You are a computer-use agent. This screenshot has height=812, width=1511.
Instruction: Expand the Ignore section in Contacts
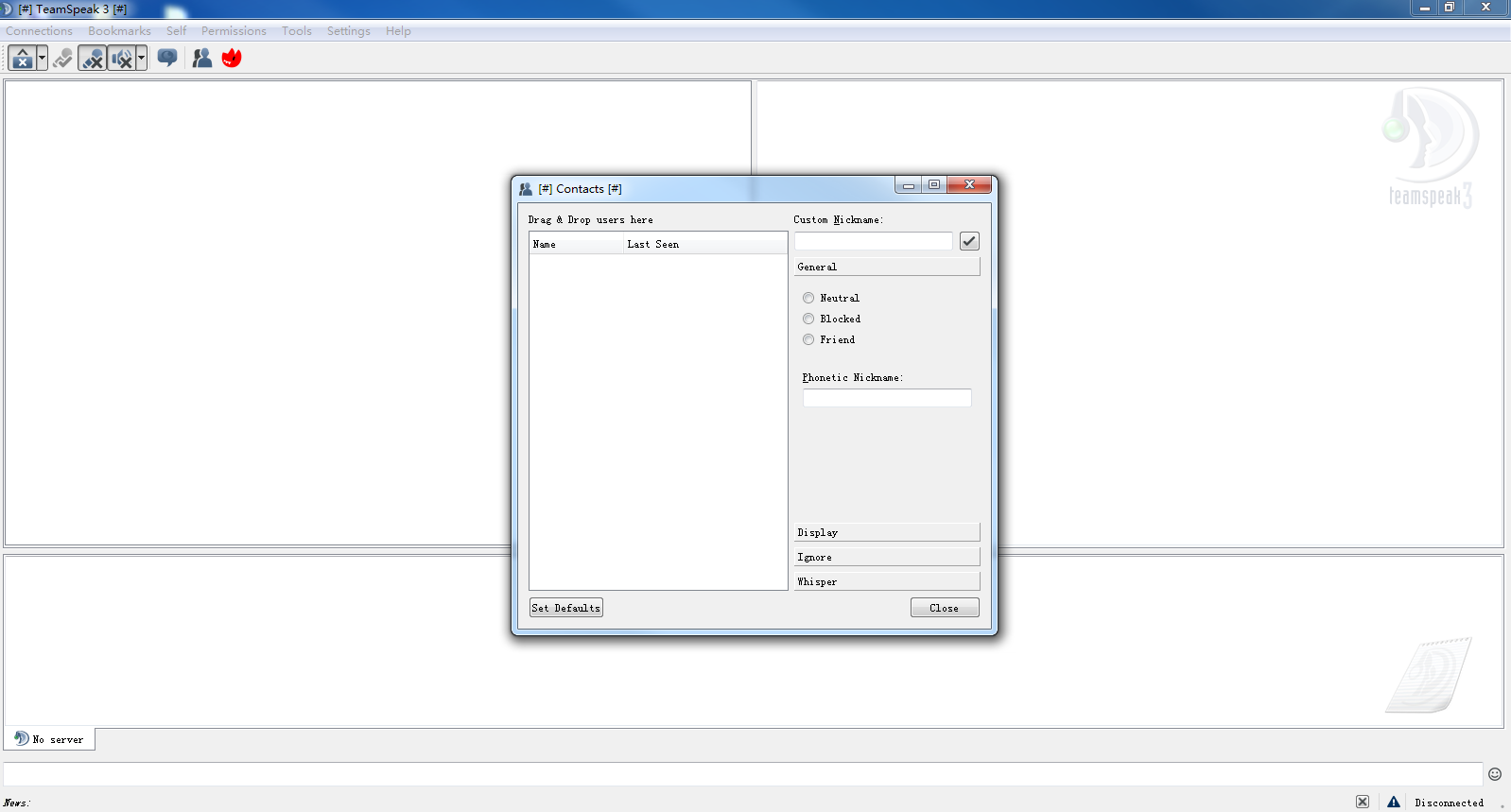coord(887,557)
